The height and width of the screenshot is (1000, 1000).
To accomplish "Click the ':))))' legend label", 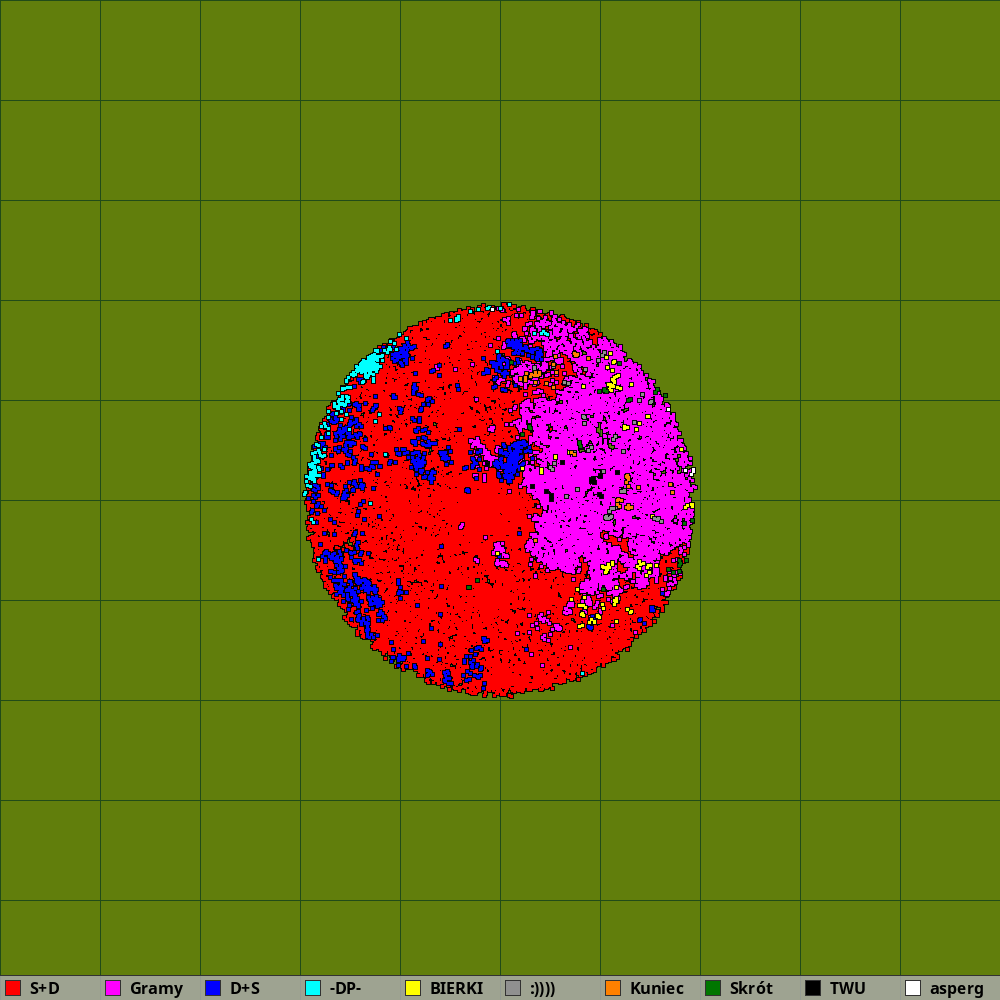I will pos(543,989).
